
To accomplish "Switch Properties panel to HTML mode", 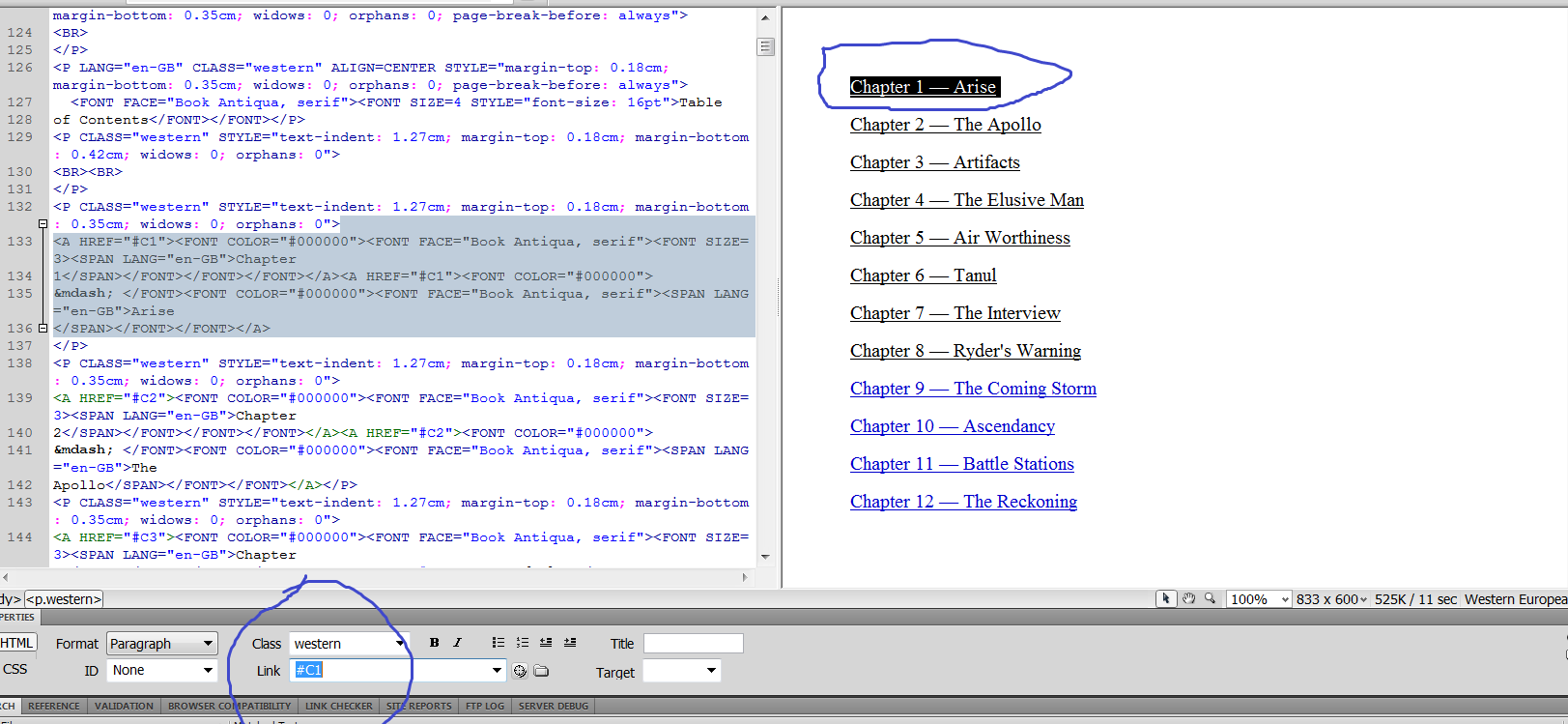I will pyautogui.click(x=17, y=643).
